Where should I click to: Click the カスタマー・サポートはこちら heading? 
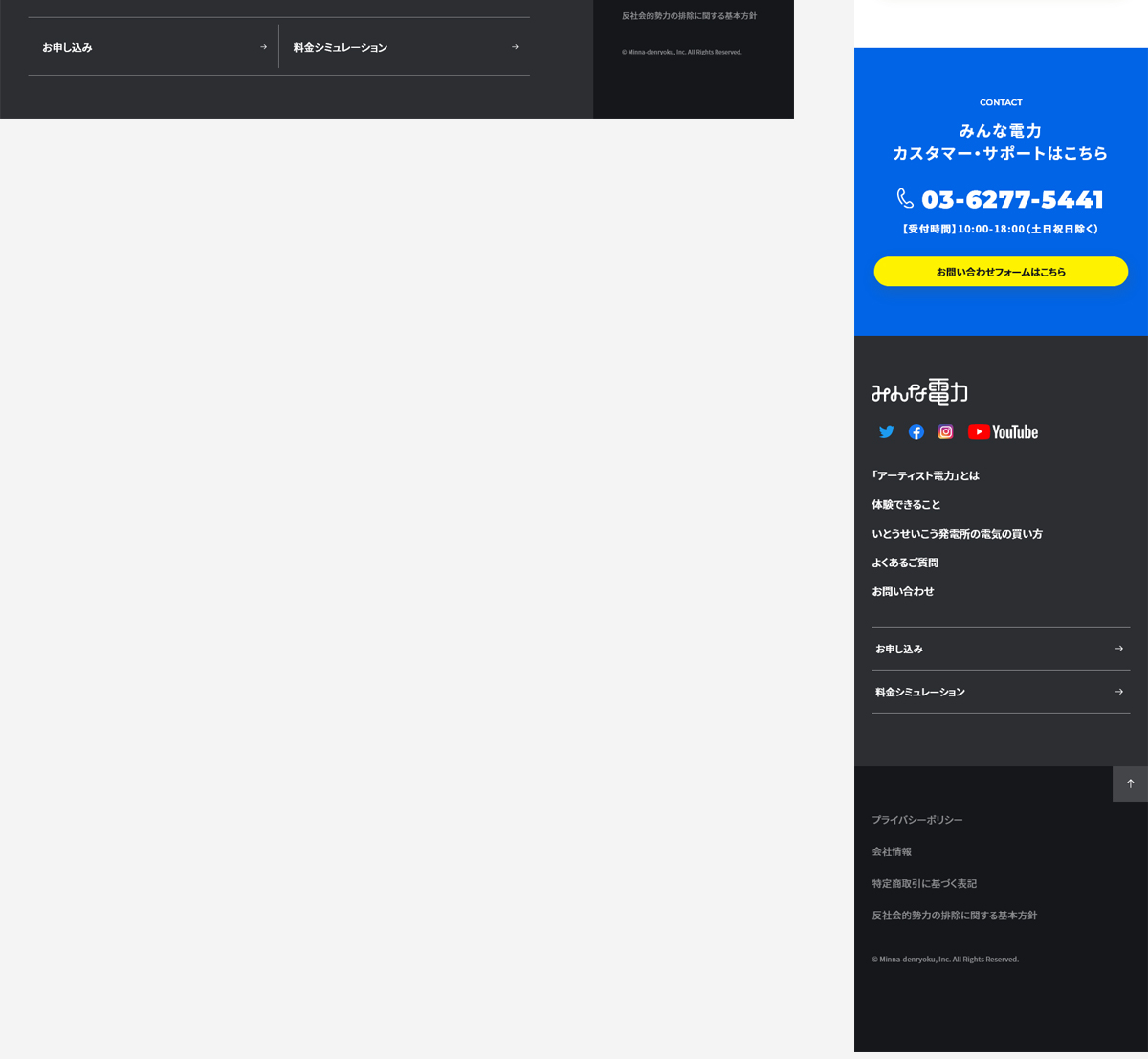(1001, 153)
